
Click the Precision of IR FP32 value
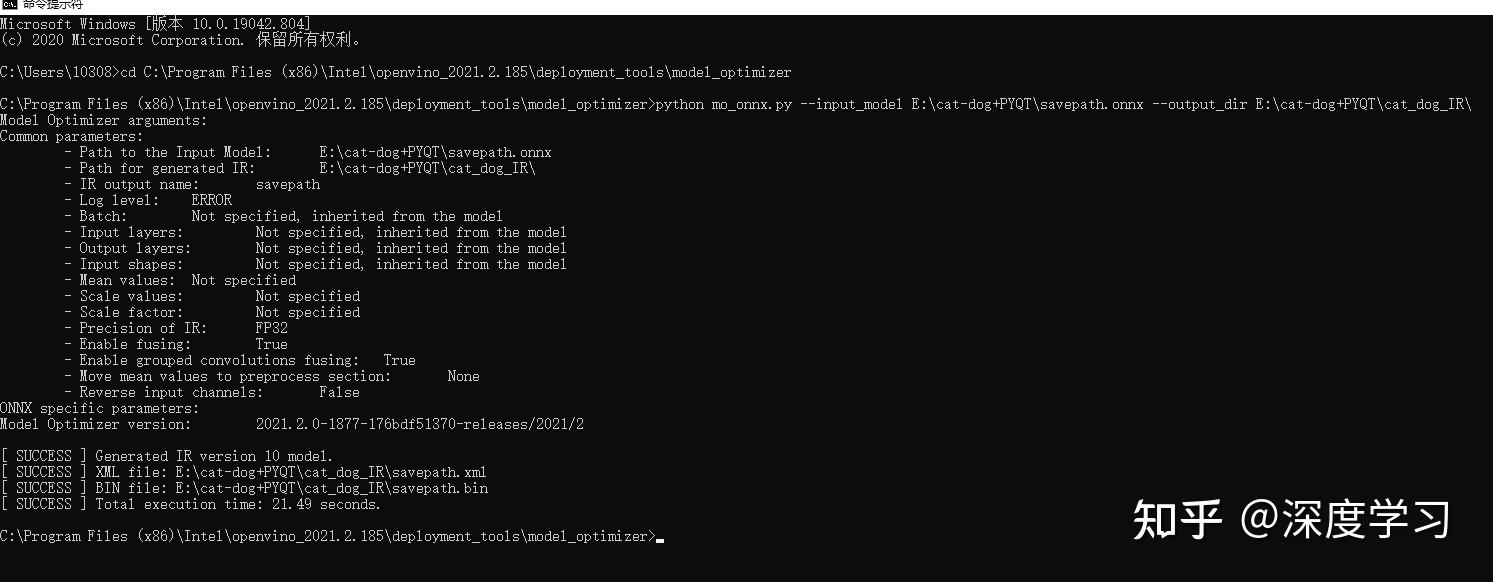(271, 328)
